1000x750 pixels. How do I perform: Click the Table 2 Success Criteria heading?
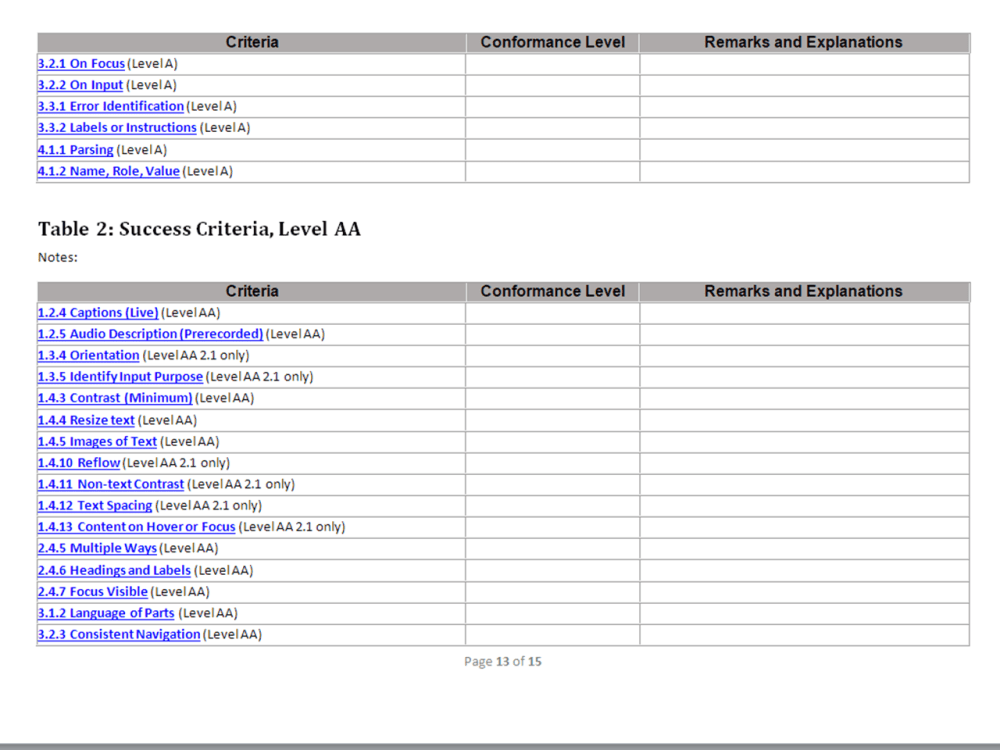[x=199, y=228]
